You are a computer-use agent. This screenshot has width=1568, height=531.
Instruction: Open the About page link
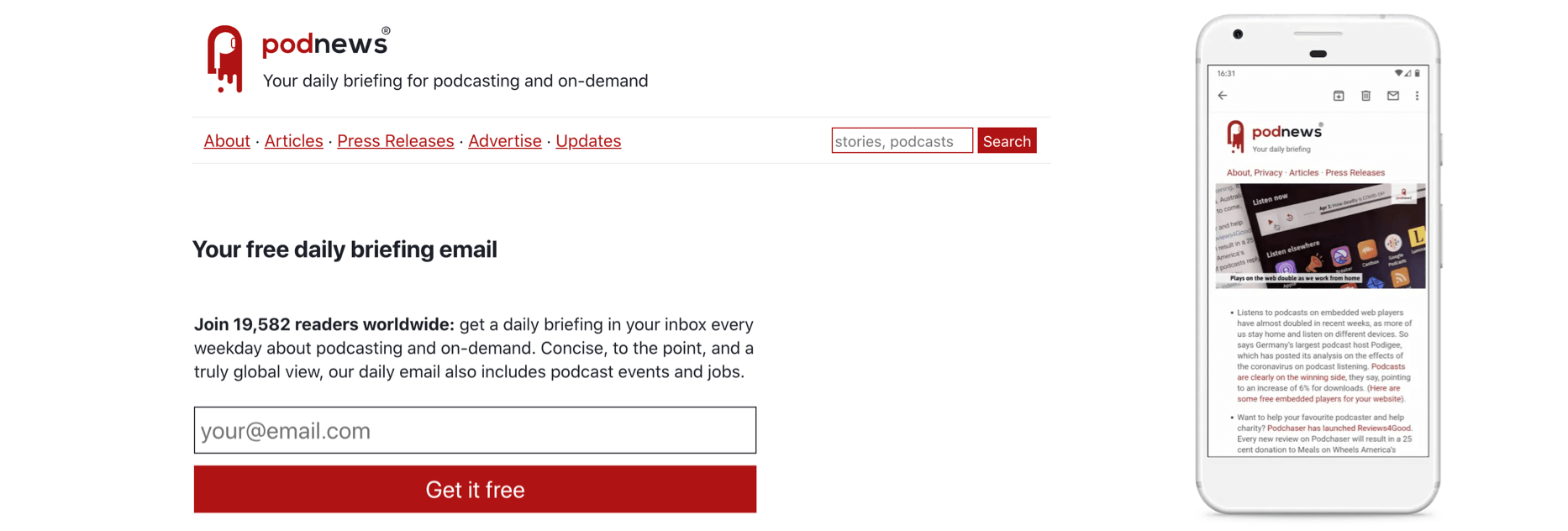pos(227,141)
